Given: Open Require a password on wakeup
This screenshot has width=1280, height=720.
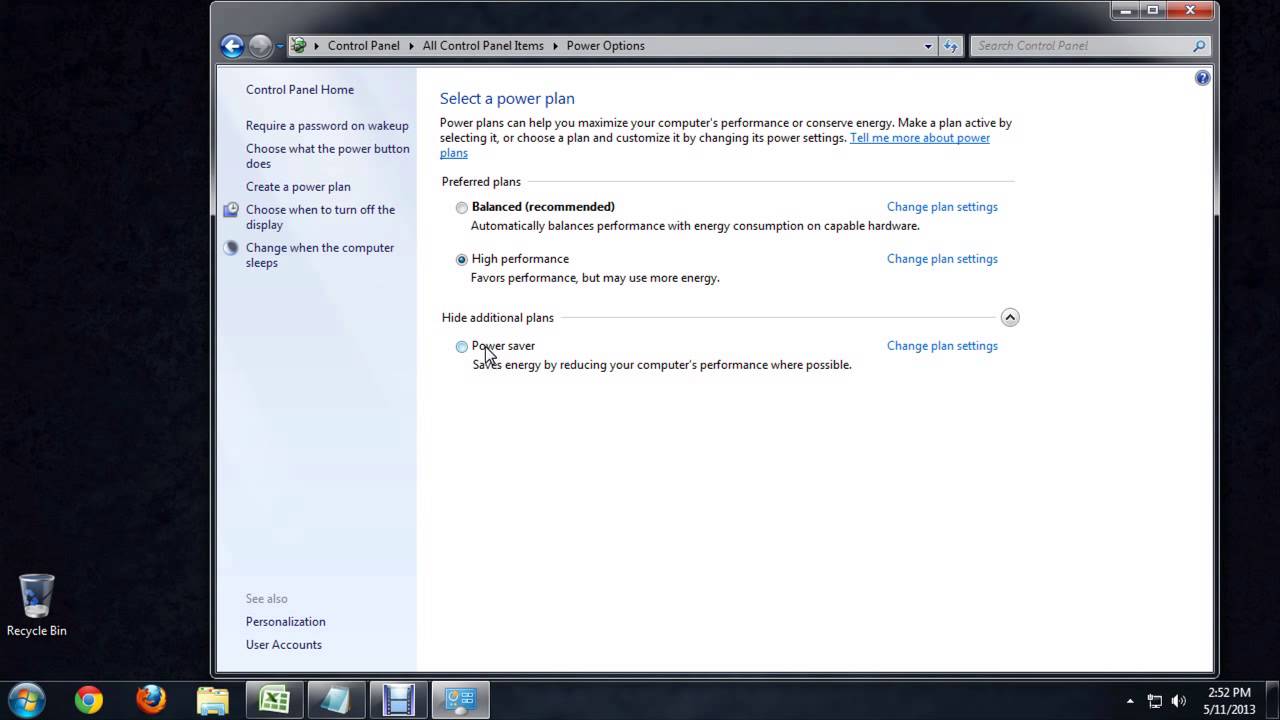Looking at the screenshot, I should pyautogui.click(x=327, y=126).
